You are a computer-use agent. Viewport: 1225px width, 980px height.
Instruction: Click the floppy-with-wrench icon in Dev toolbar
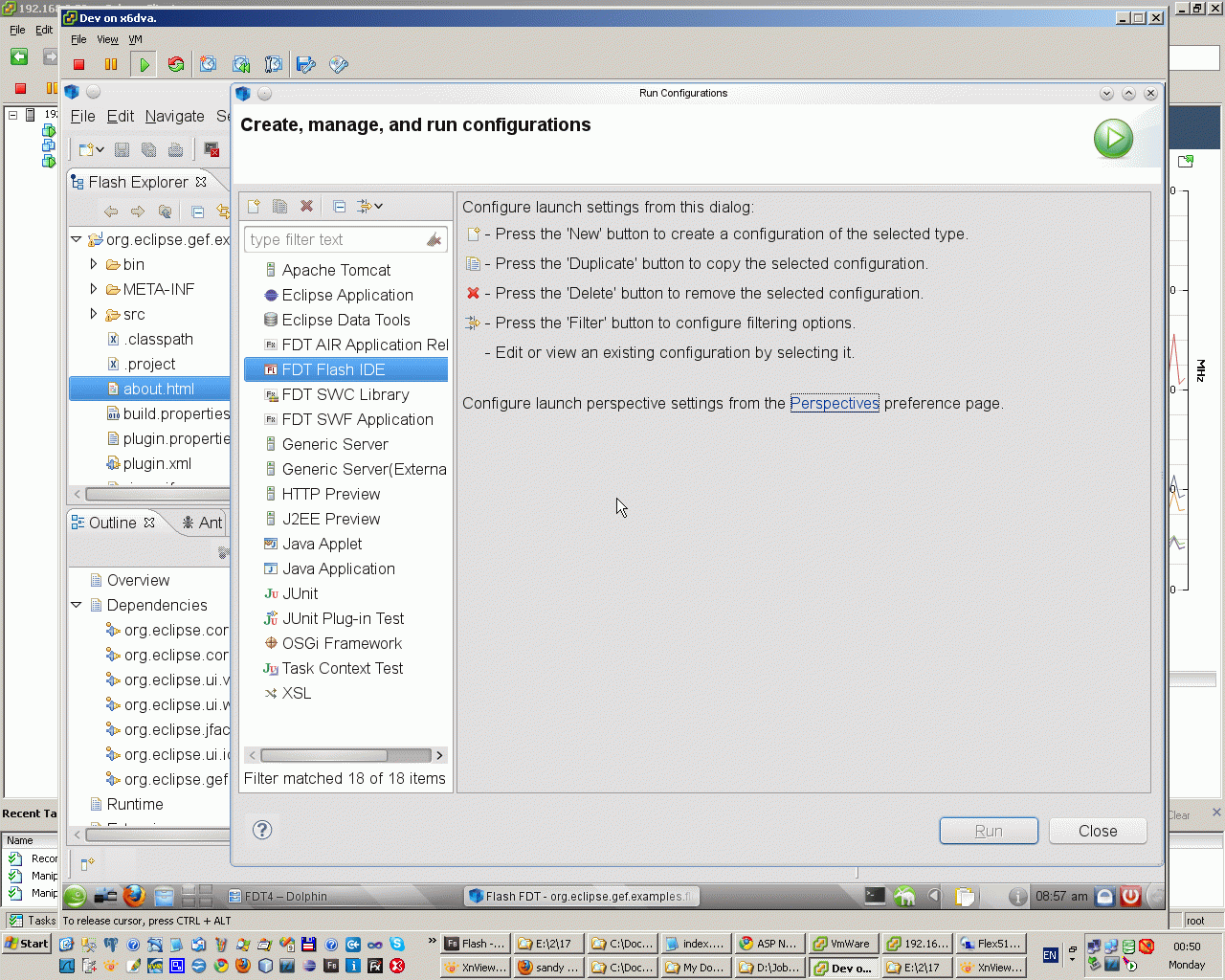[x=306, y=65]
